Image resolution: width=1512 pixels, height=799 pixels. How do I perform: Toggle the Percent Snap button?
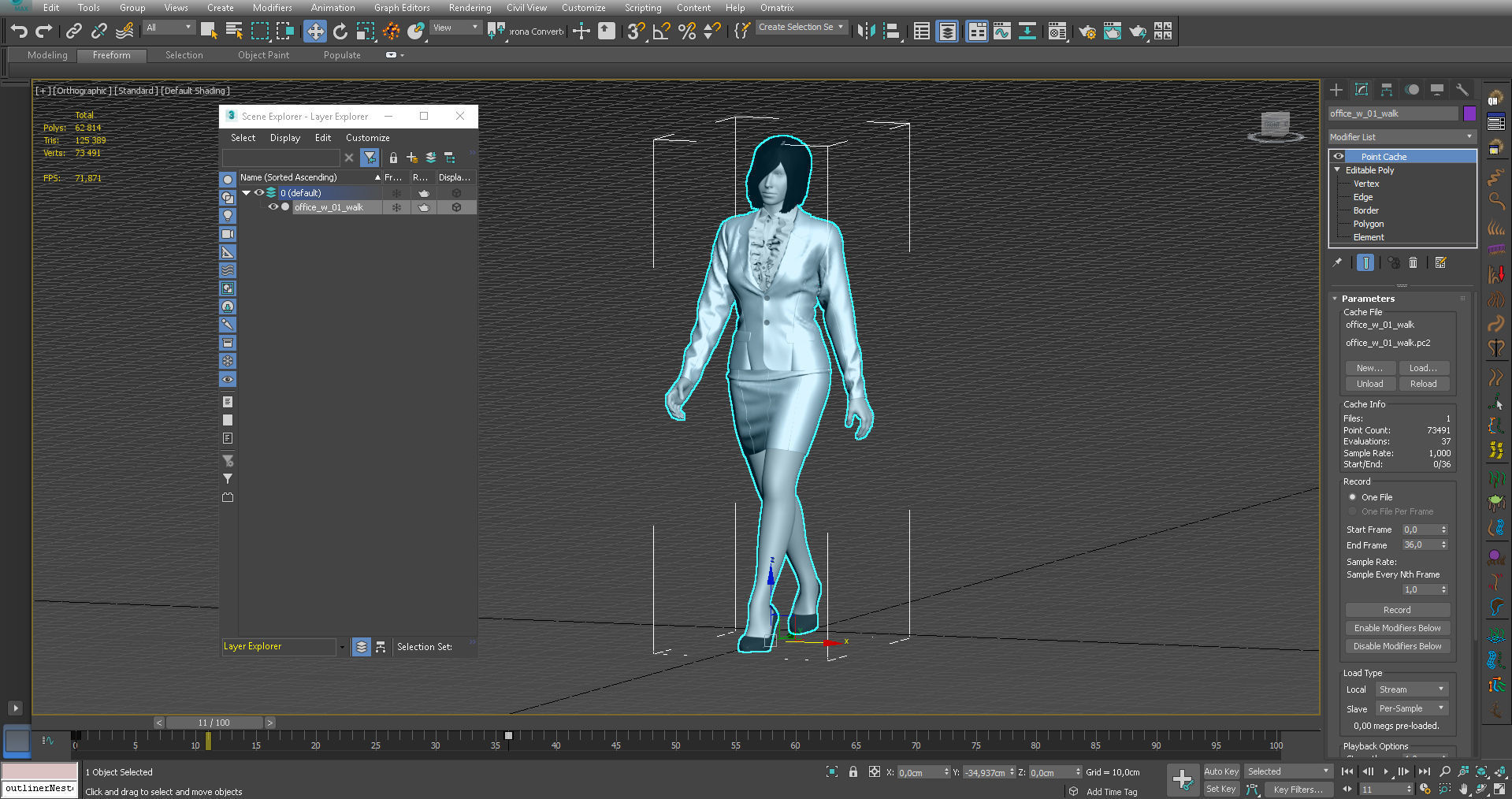686,31
